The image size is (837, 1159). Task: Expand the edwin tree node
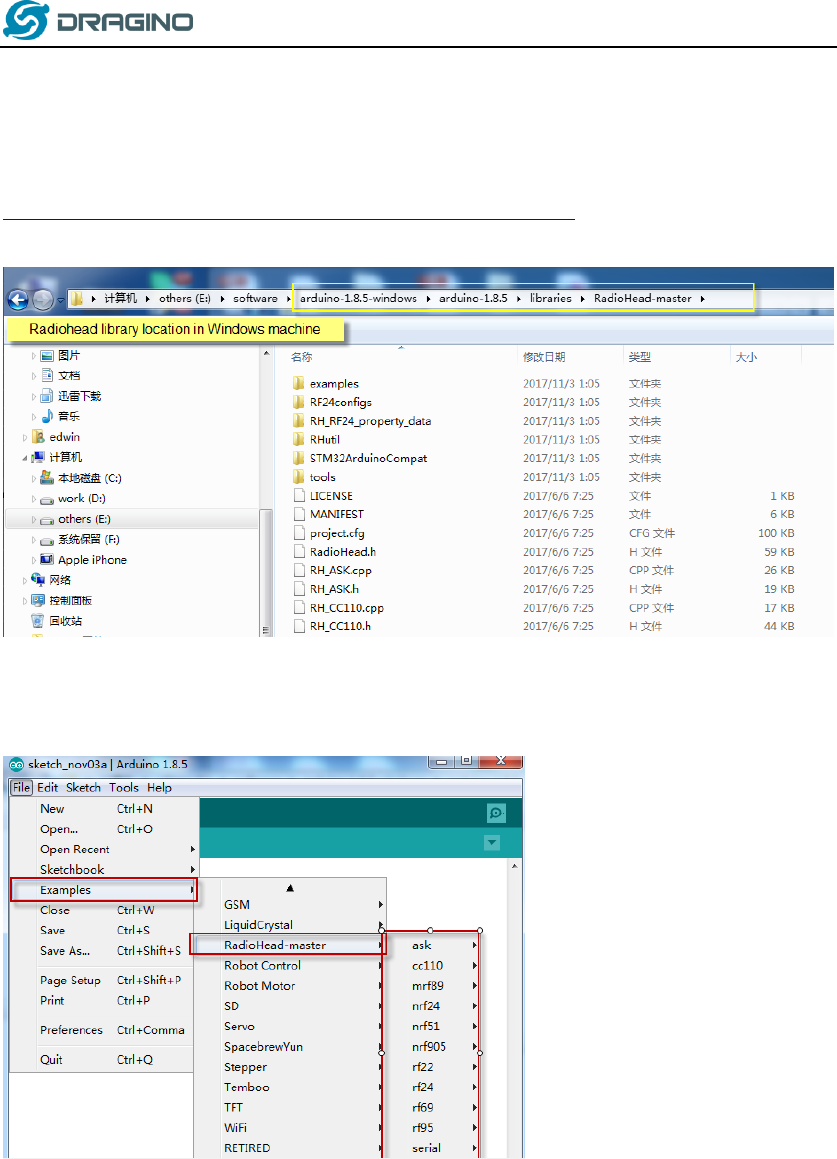pos(24,438)
